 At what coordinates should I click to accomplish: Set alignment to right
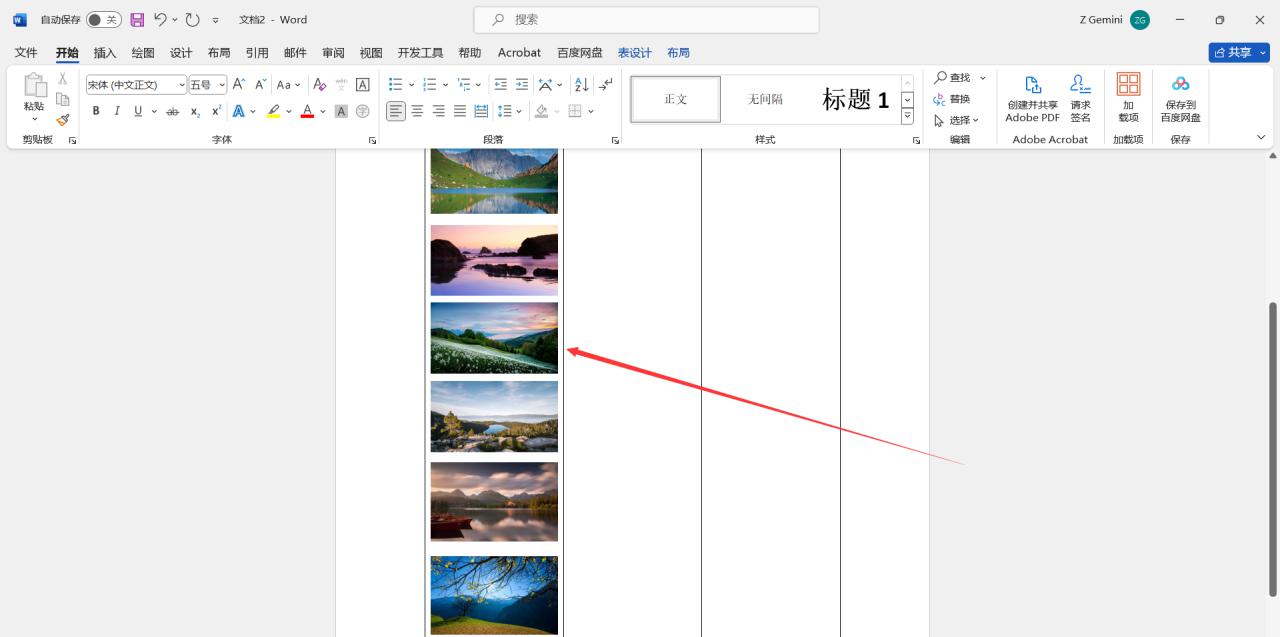tap(438, 111)
